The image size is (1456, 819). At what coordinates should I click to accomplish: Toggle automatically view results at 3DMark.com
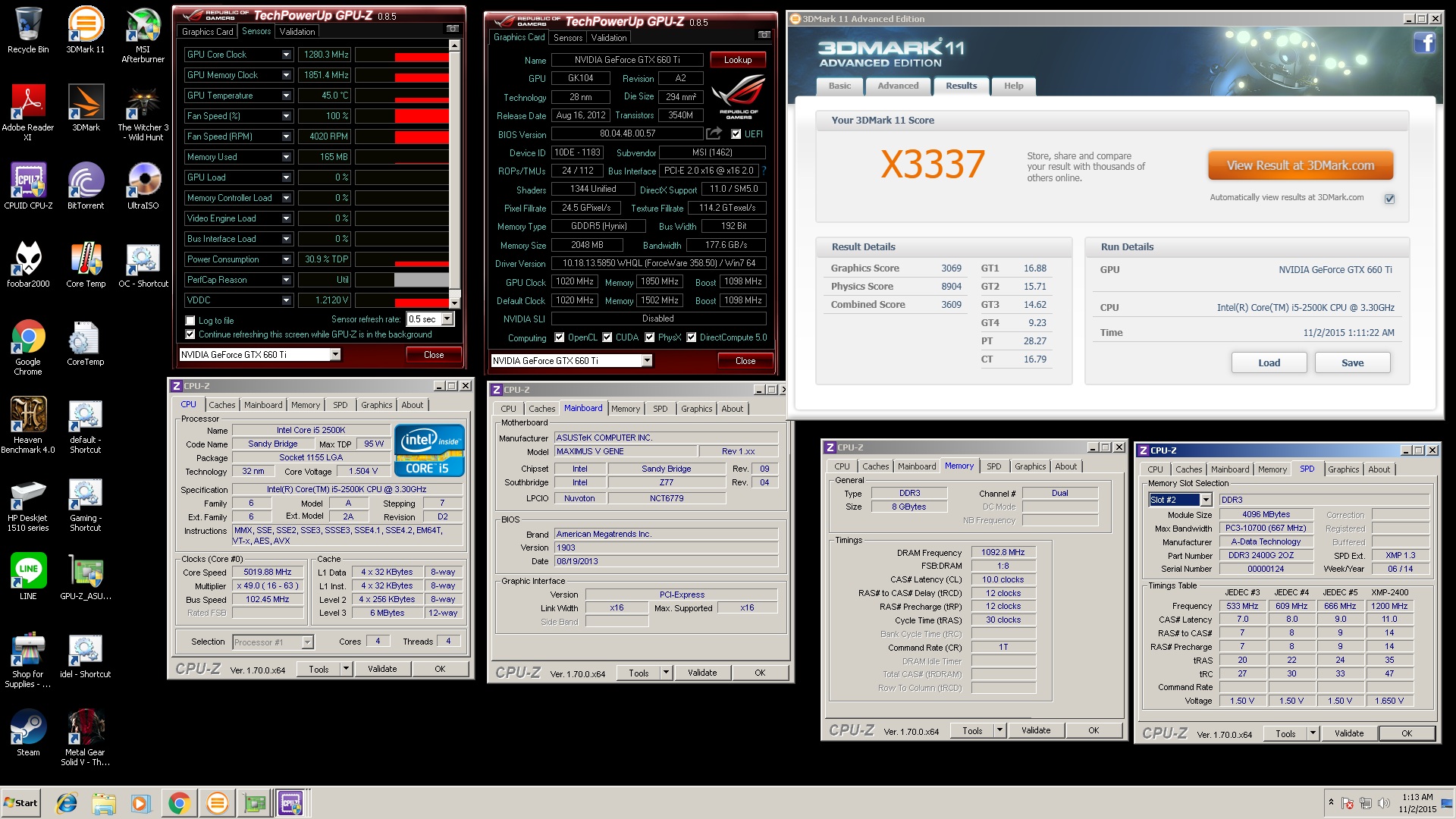[x=1389, y=199]
